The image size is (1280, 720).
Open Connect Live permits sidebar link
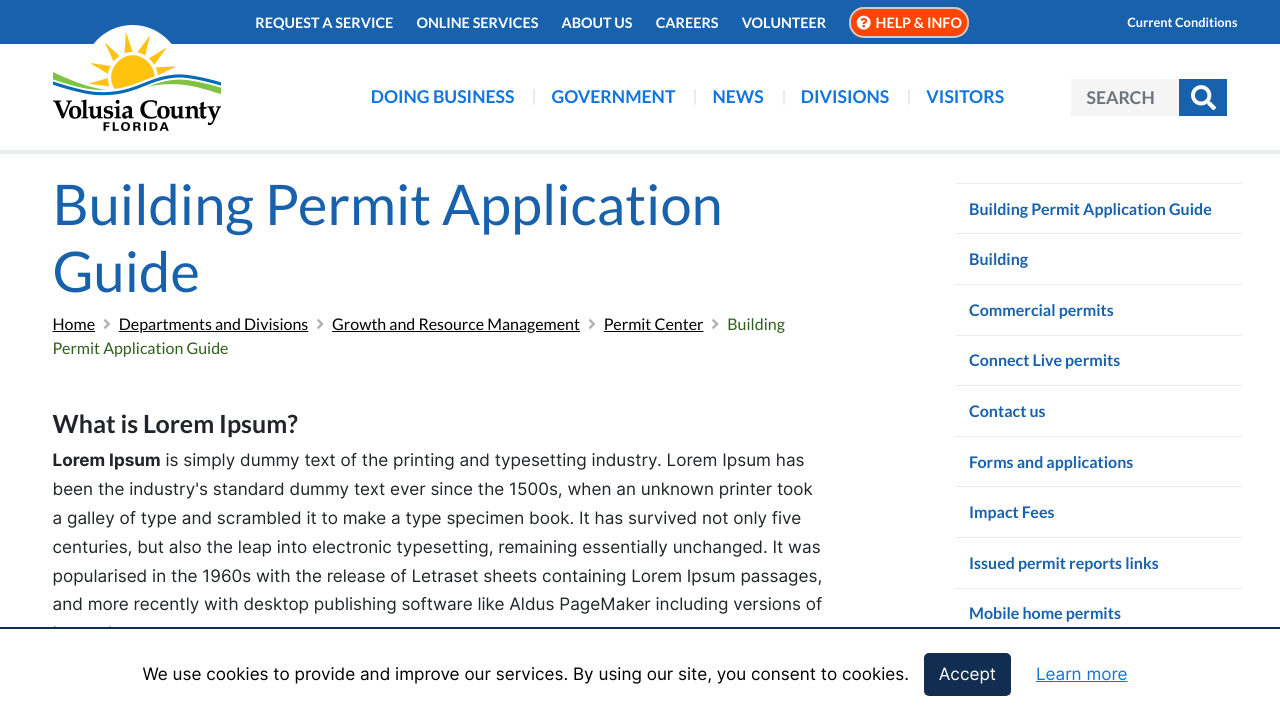coord(1044,360)
